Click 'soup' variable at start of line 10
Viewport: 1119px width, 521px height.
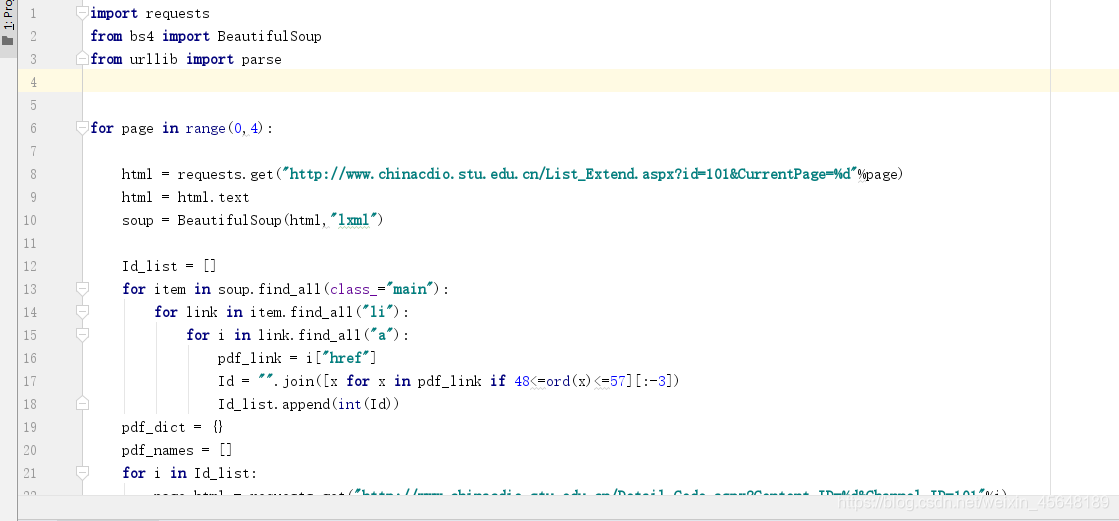[138, 220]
